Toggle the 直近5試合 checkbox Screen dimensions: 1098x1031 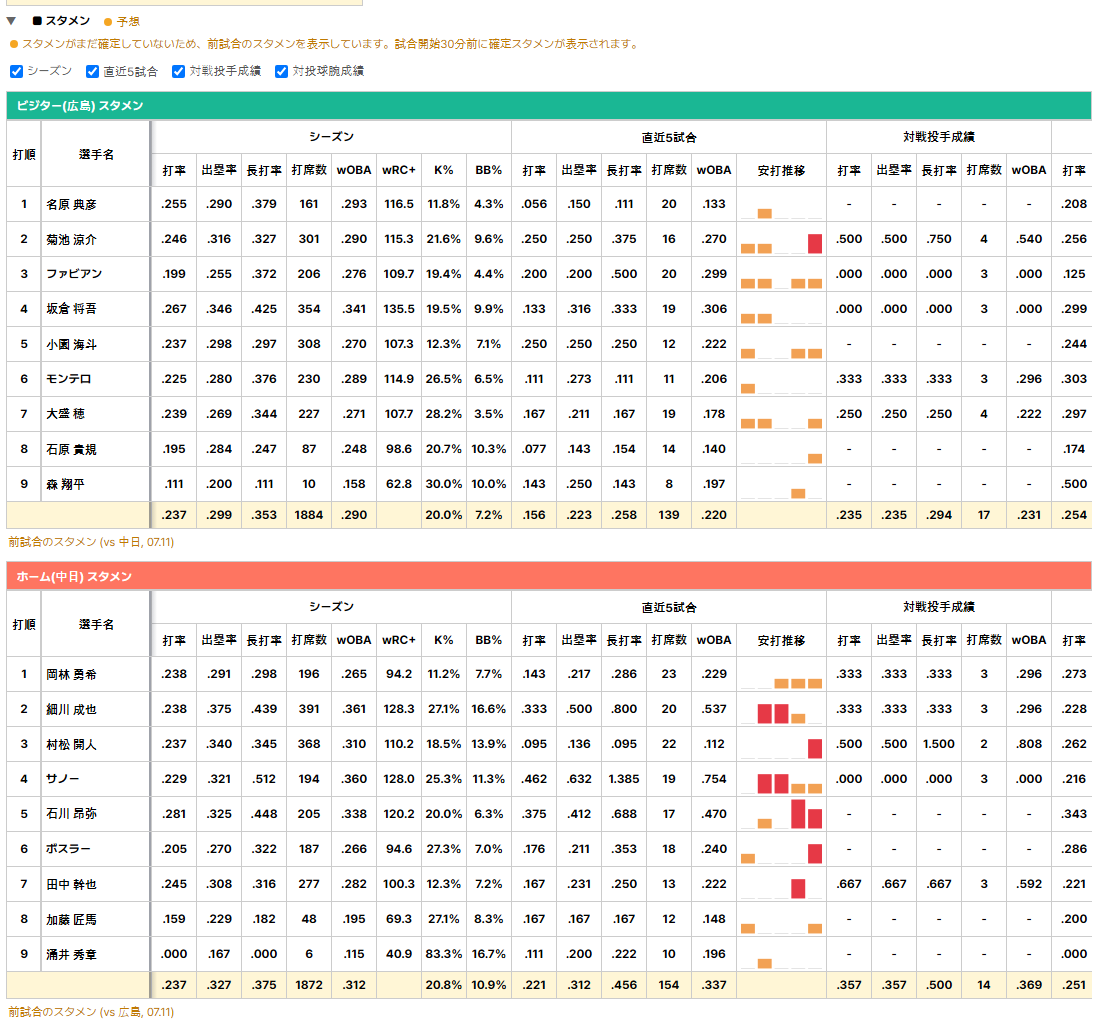click(x=92, y=71)
